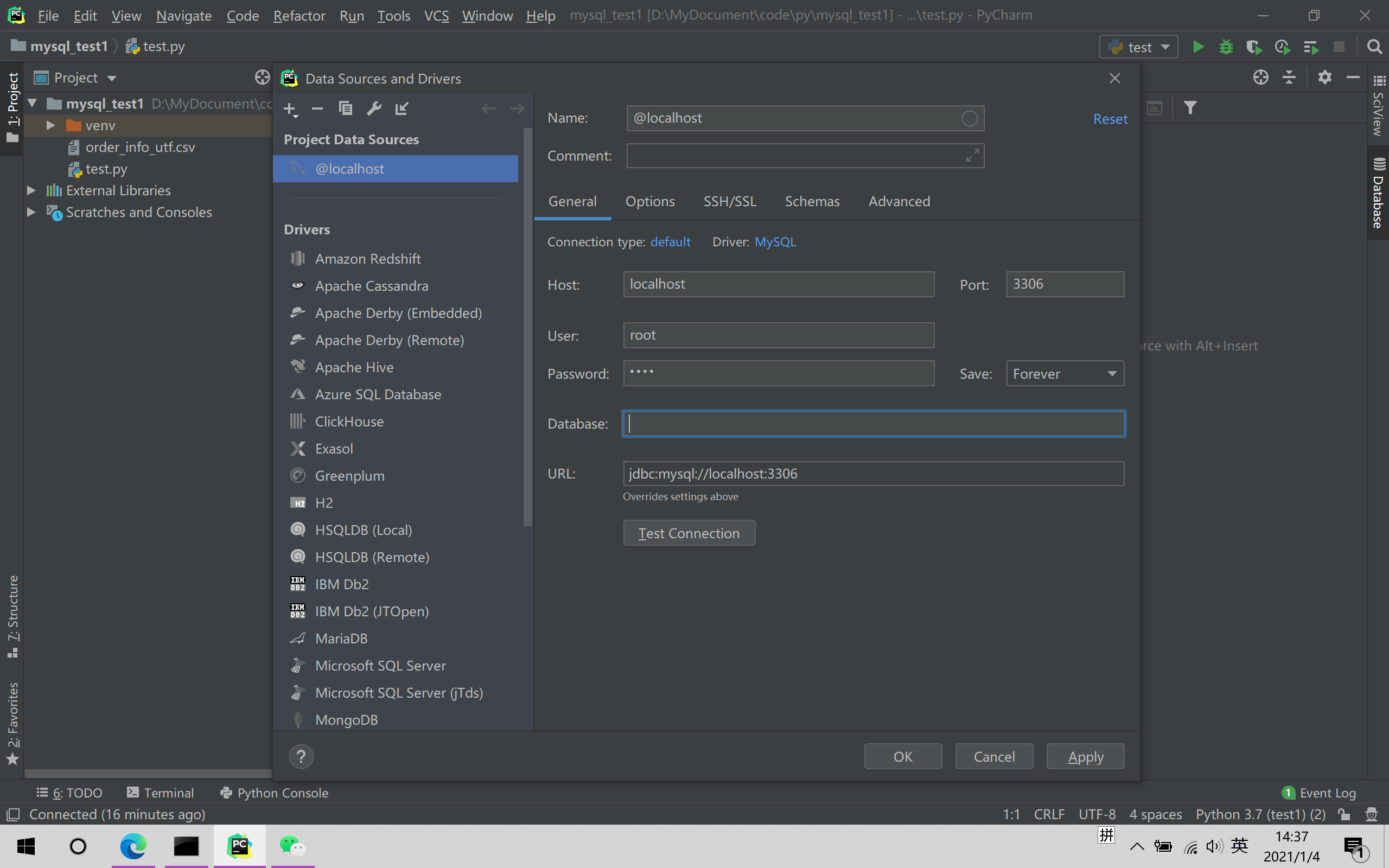Click locate target icon in Project panel

(262, 77)
